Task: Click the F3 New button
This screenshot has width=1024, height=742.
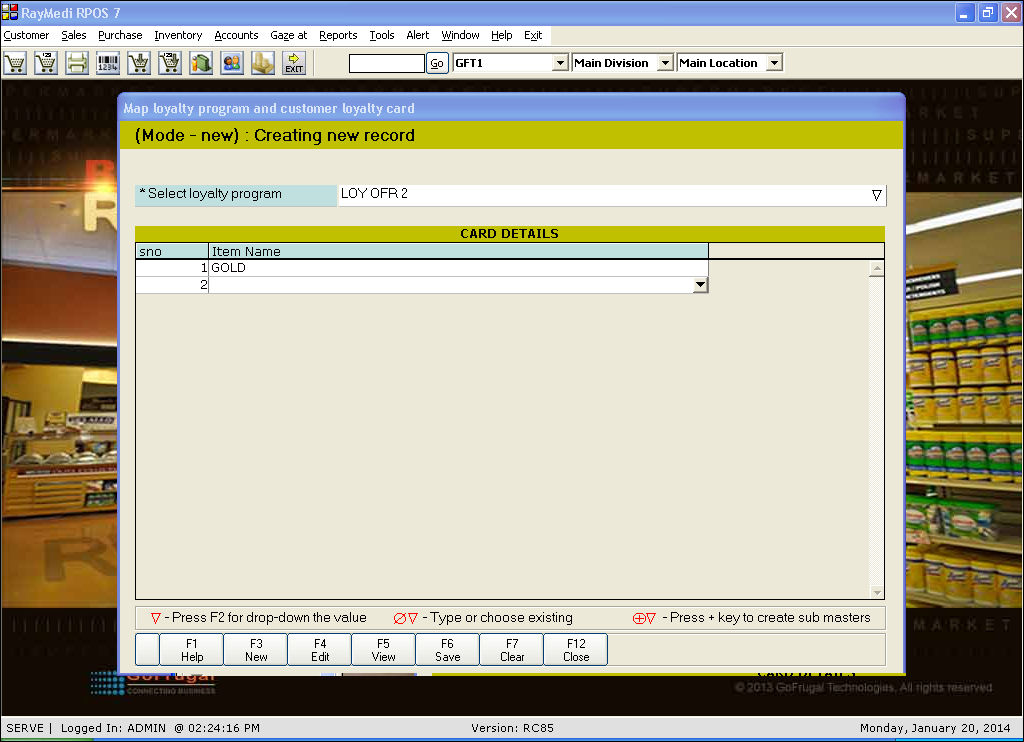Action: click(x=256, y=650)
